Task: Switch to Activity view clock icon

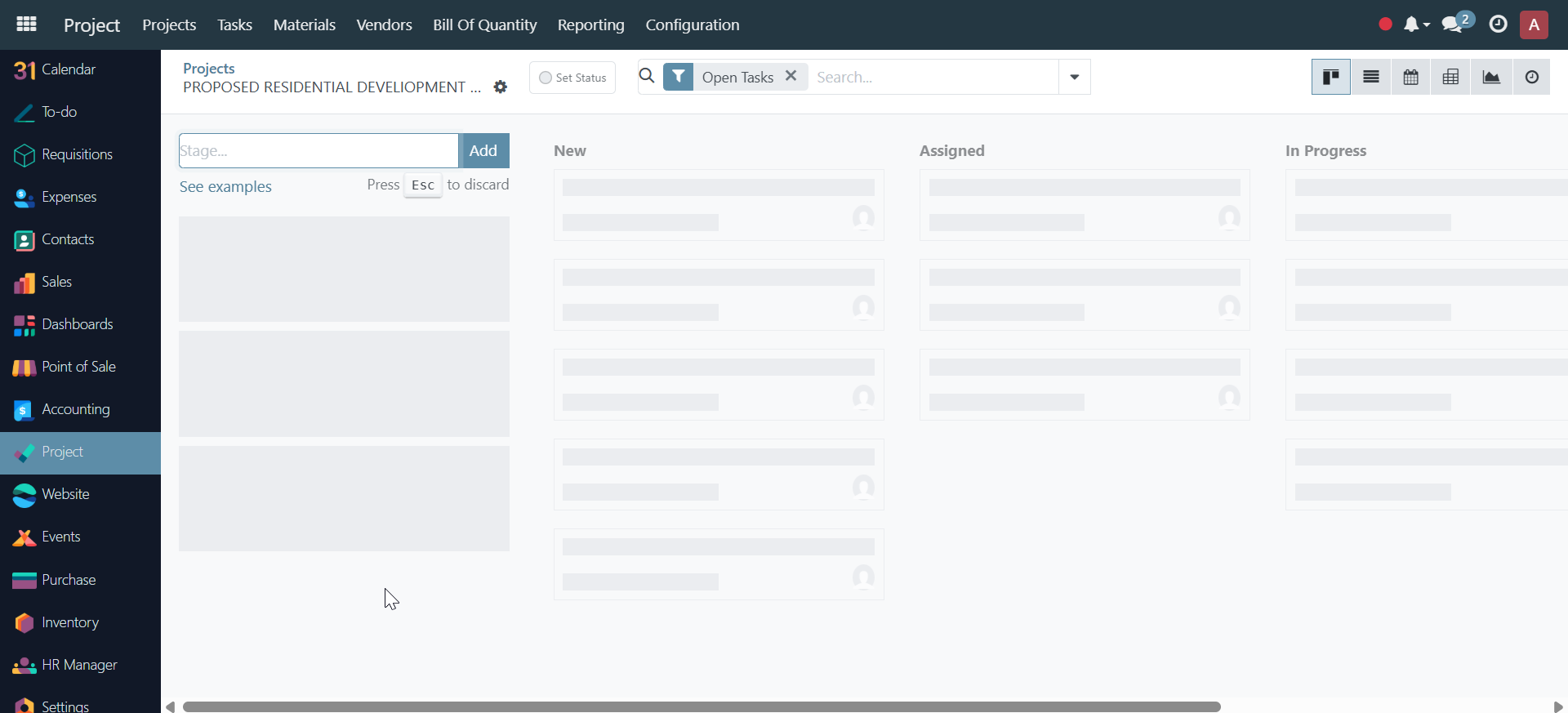Action: [x=1531, y=77]
